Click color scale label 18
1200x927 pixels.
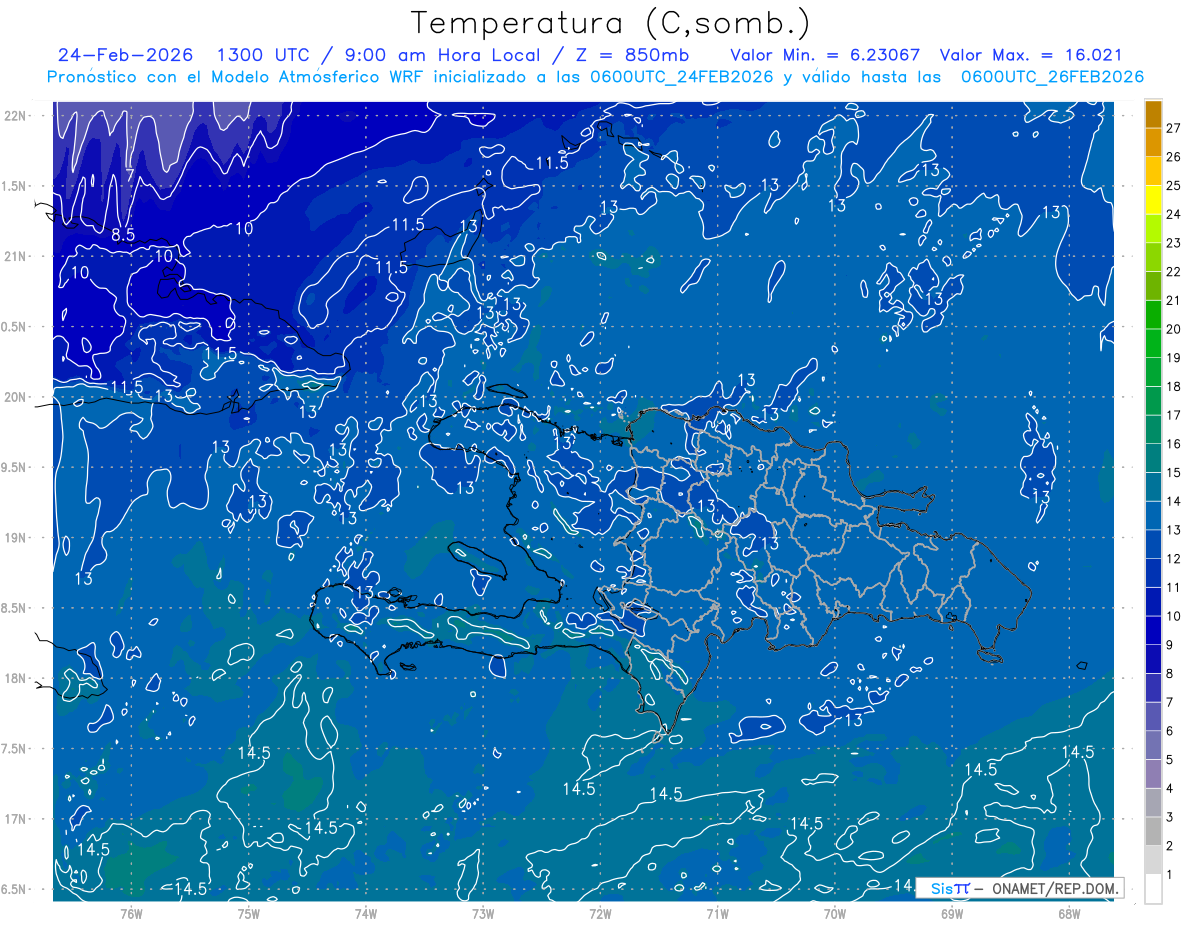point(1174,386)
